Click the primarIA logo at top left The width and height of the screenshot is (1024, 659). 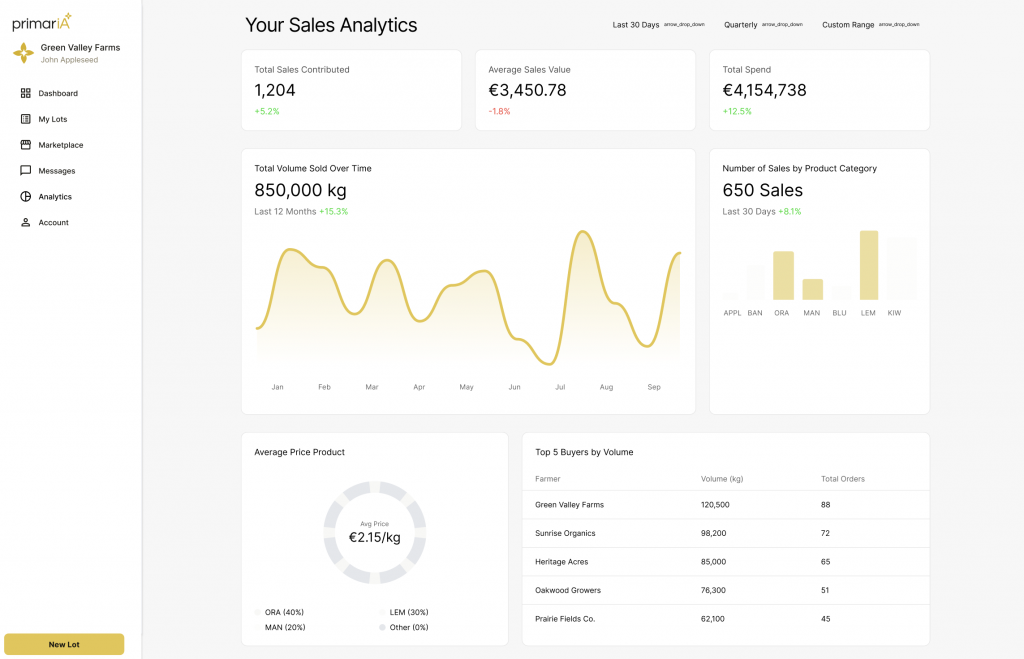[42, 22]
